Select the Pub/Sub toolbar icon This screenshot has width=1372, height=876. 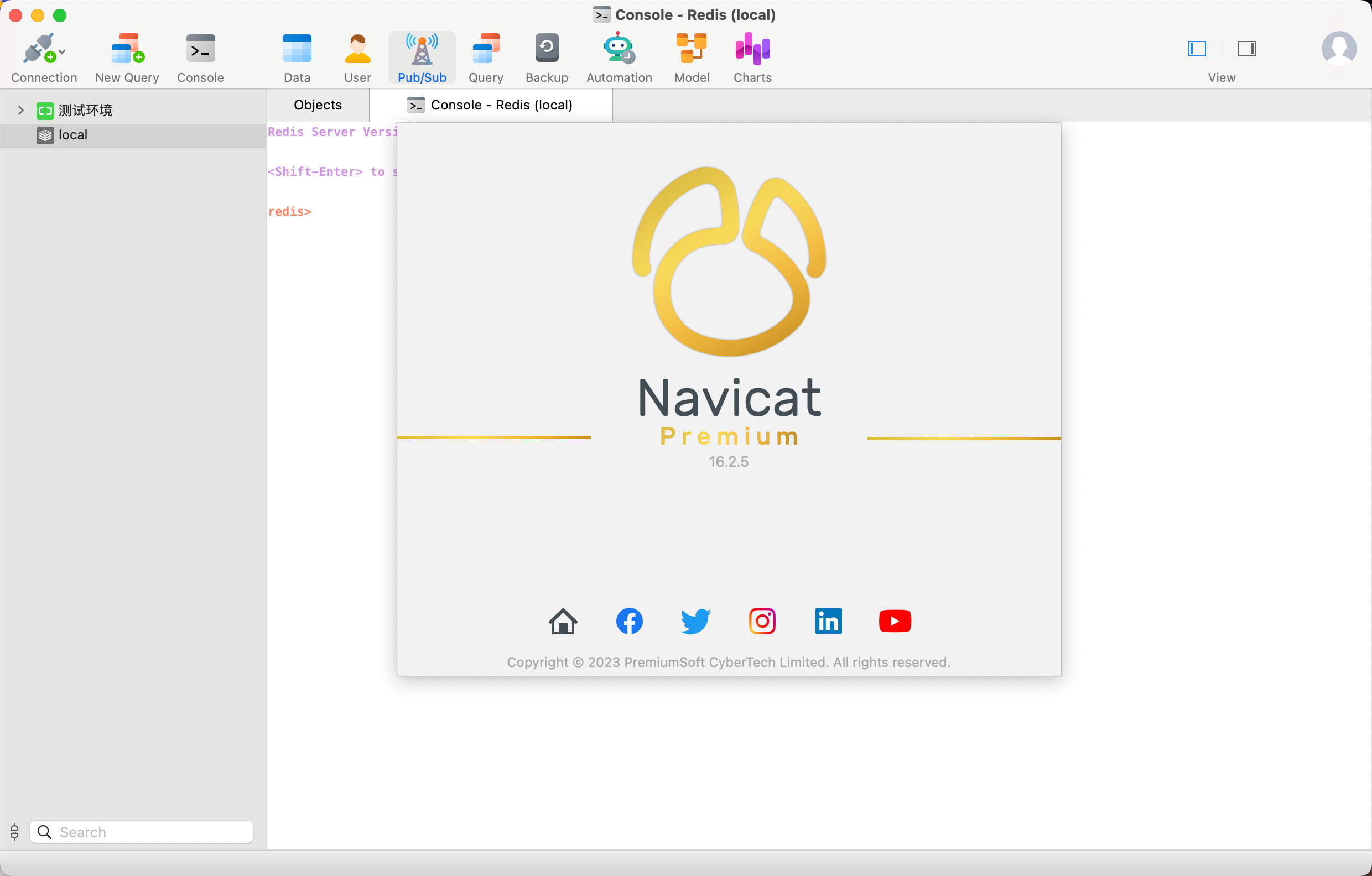tap(422, 58)
